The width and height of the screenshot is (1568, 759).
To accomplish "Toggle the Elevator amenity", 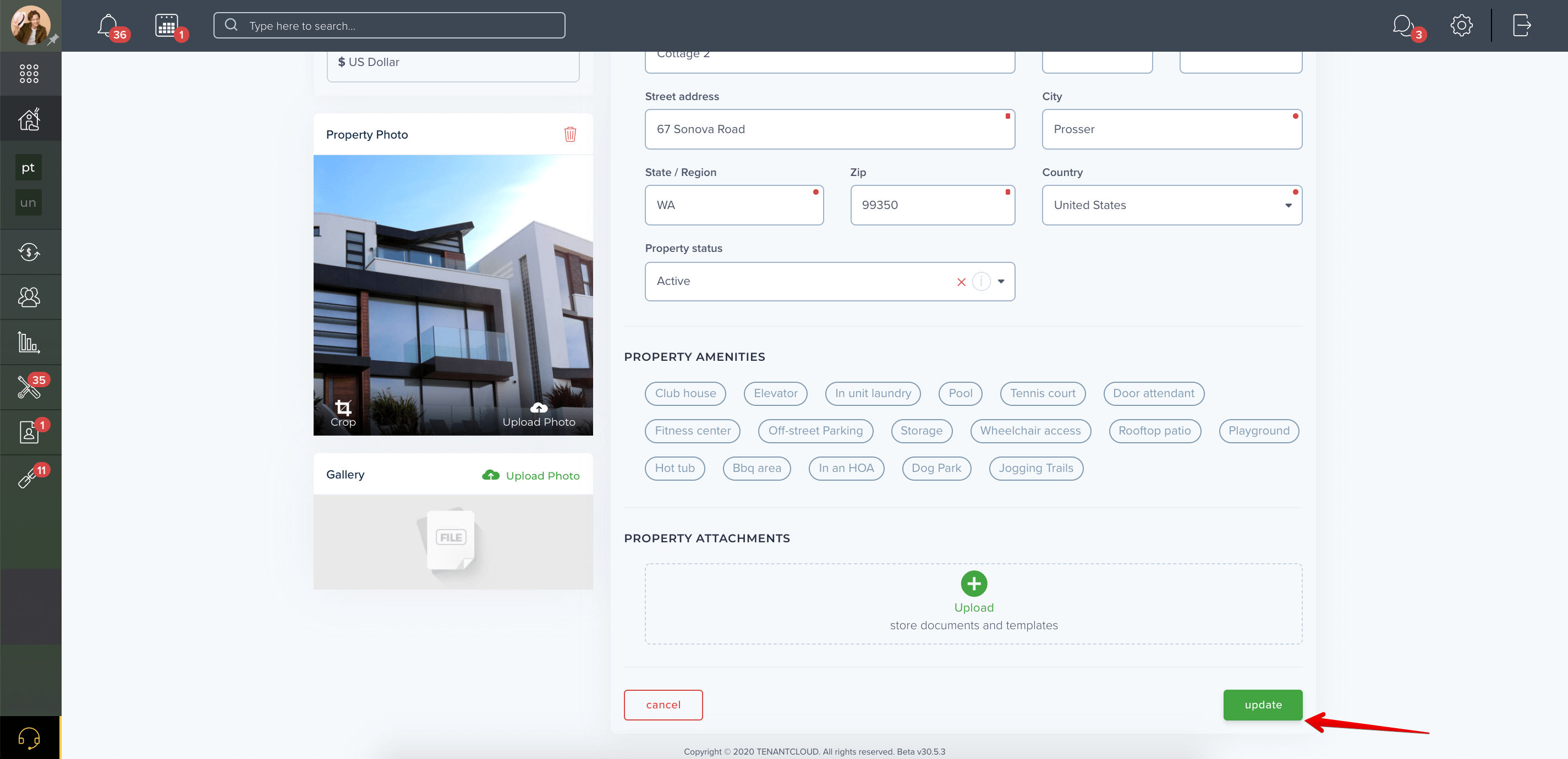I will (x=776, y=393).
